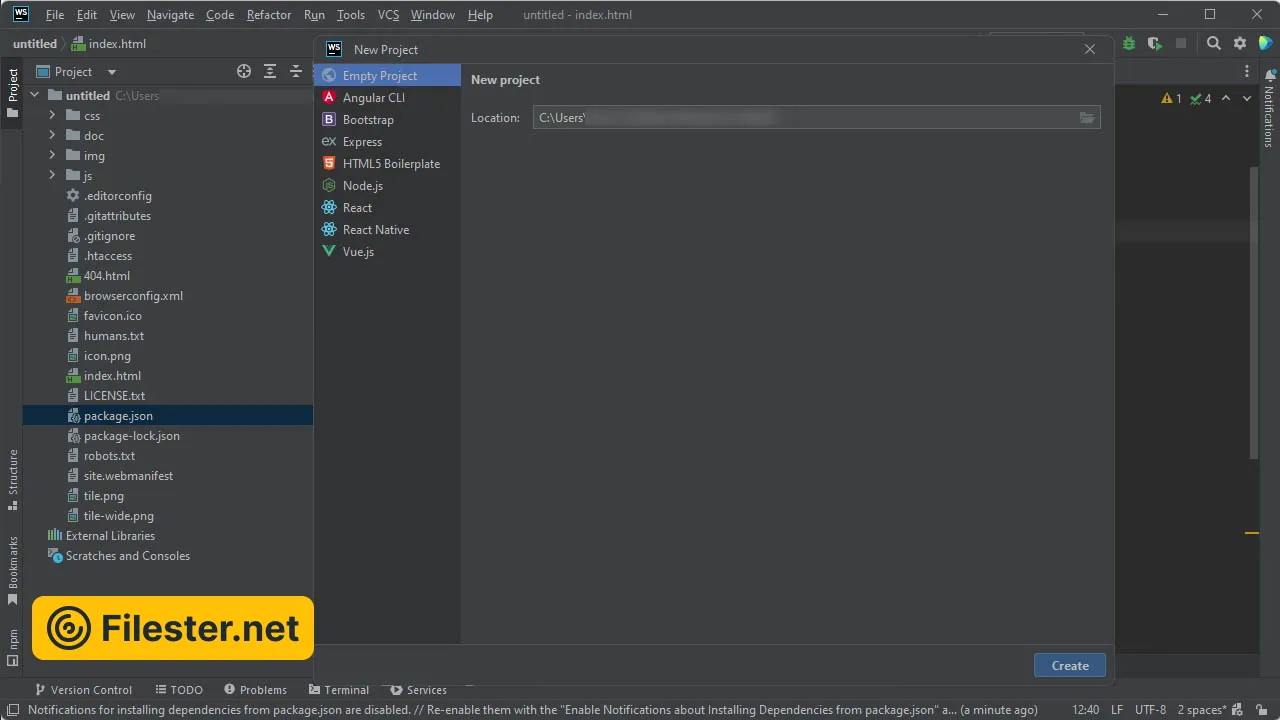The height and width of the screenshot is (720, 1280).
Task: Click the Create button
Action: point(1069,666)
